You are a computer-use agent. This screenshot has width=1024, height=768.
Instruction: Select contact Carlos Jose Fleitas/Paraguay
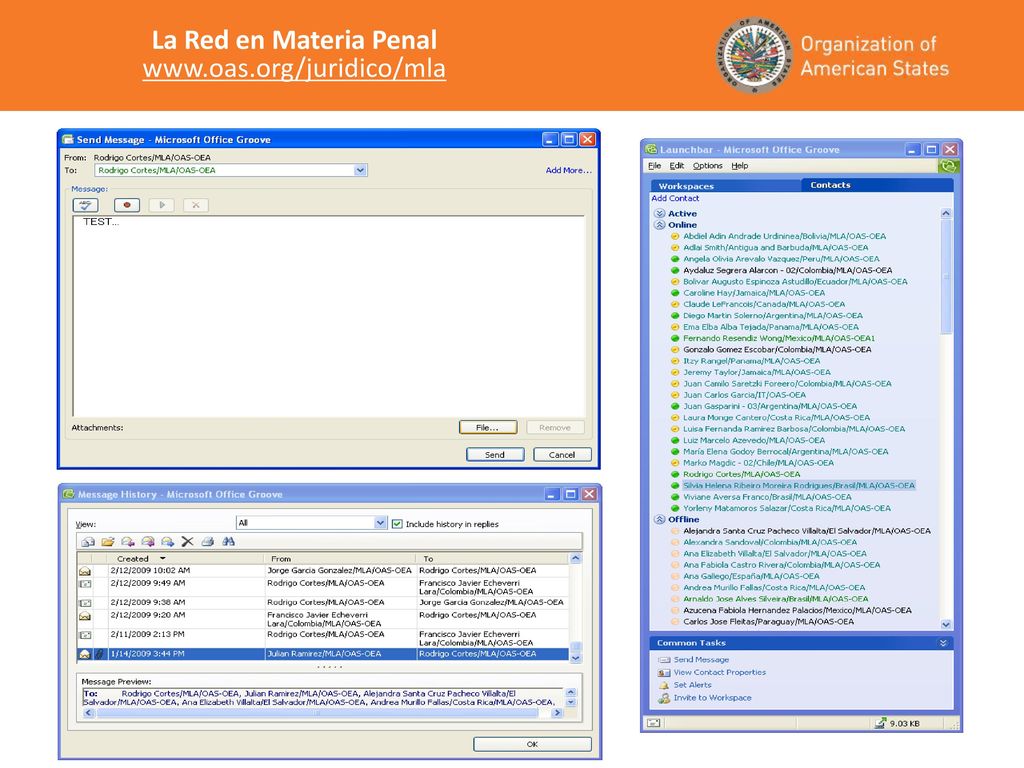(769, 622)
